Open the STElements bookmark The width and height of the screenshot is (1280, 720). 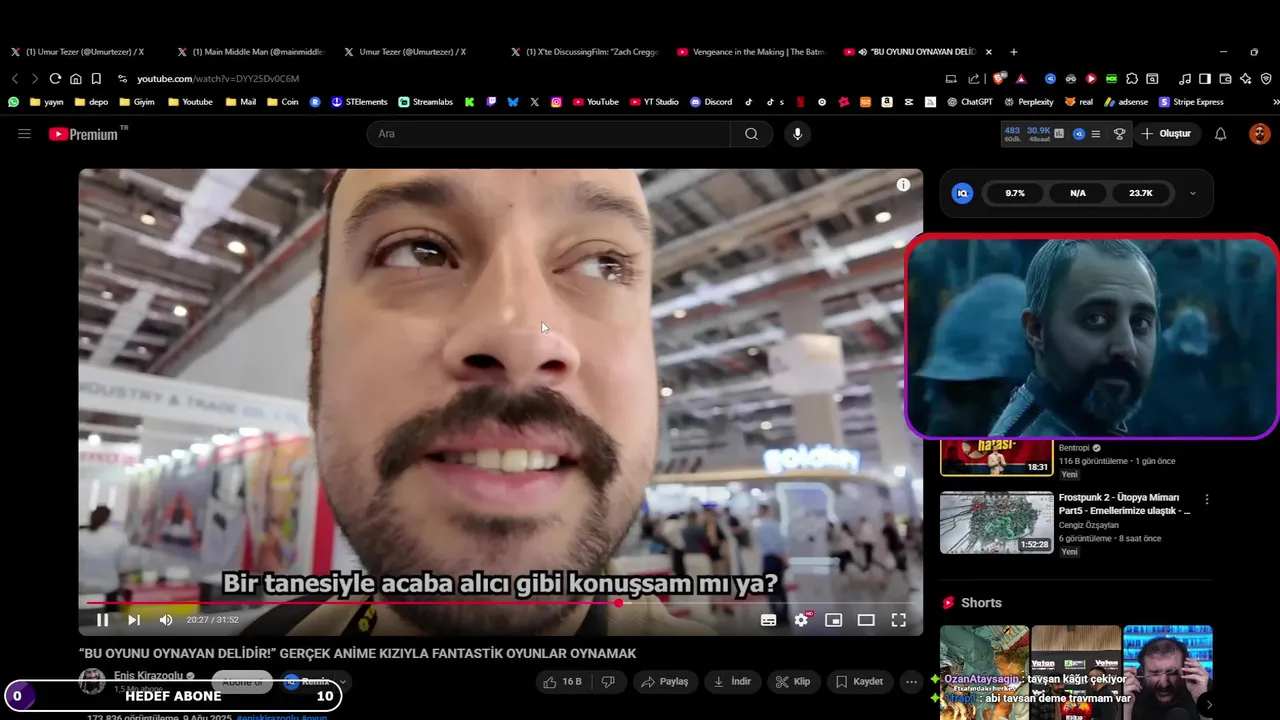tap(359, 102)
